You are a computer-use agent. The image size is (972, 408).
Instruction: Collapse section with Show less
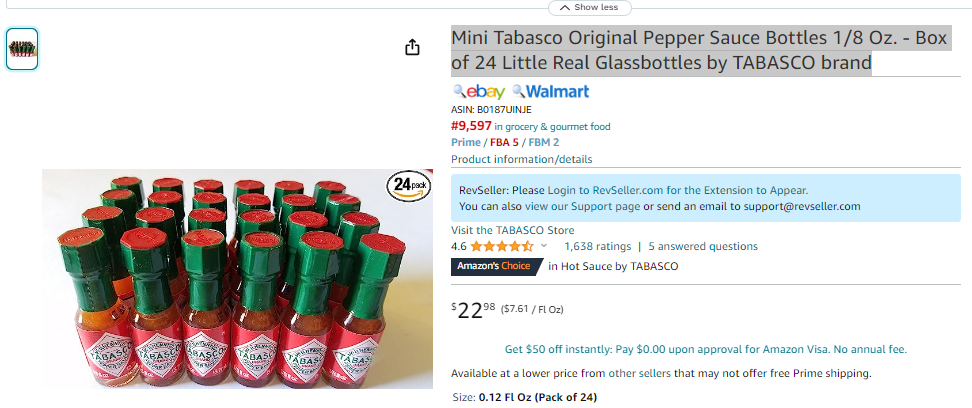pos(590,7)
